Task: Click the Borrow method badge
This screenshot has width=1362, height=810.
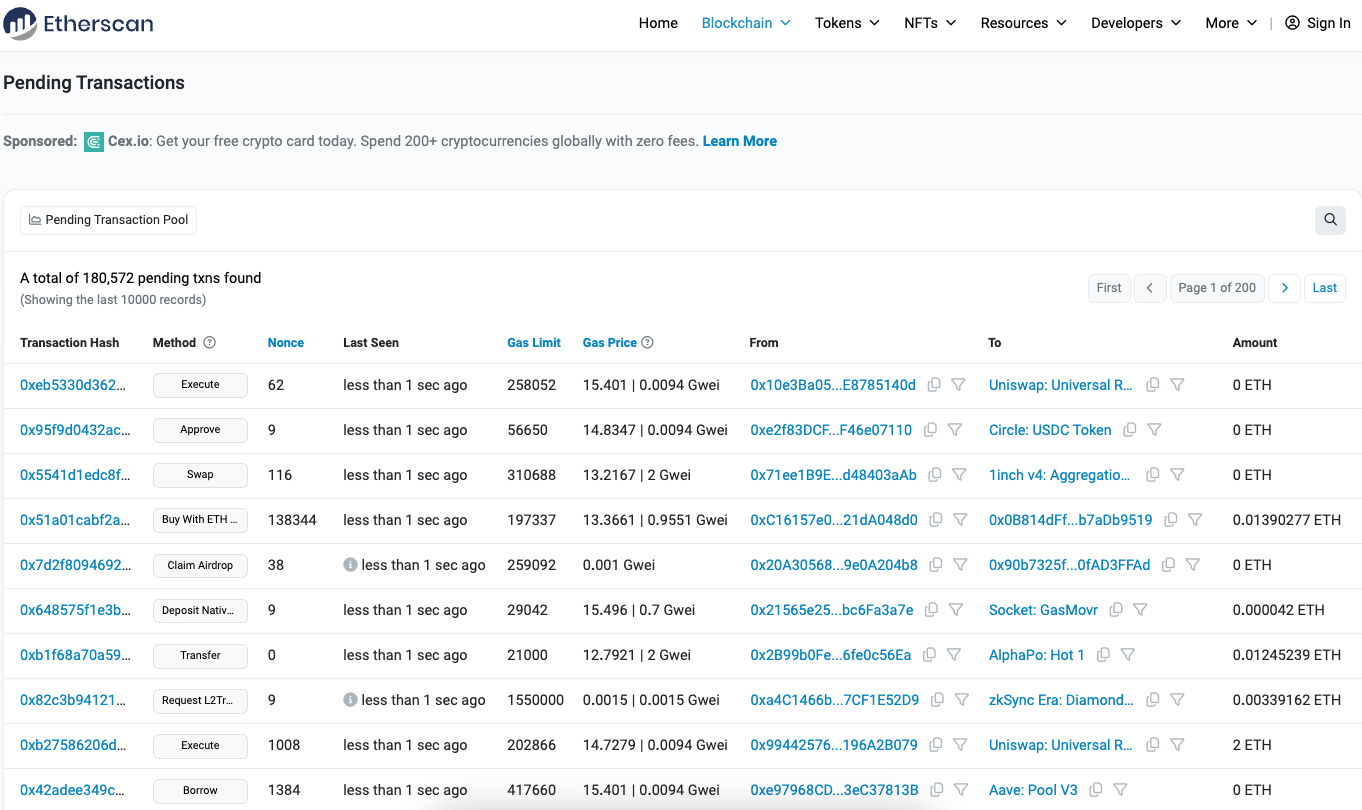Action: [x=200, y=790]
